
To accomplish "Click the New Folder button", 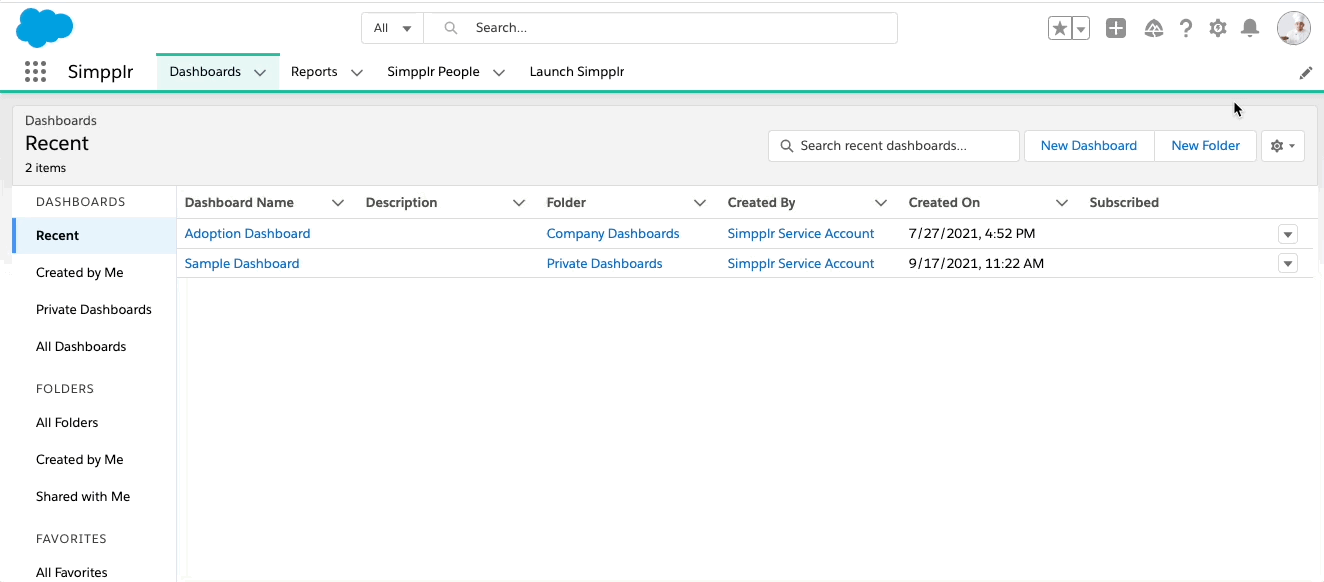I will [x=1206, y=146].
